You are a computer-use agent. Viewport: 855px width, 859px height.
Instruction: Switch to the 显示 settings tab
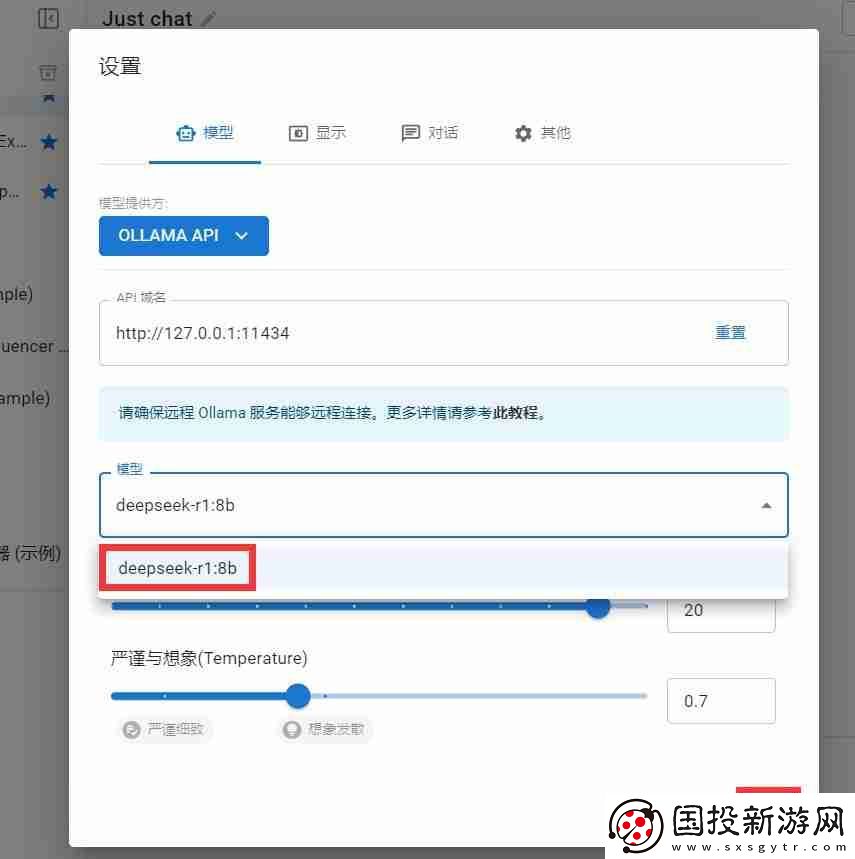(x=318, y=132)
